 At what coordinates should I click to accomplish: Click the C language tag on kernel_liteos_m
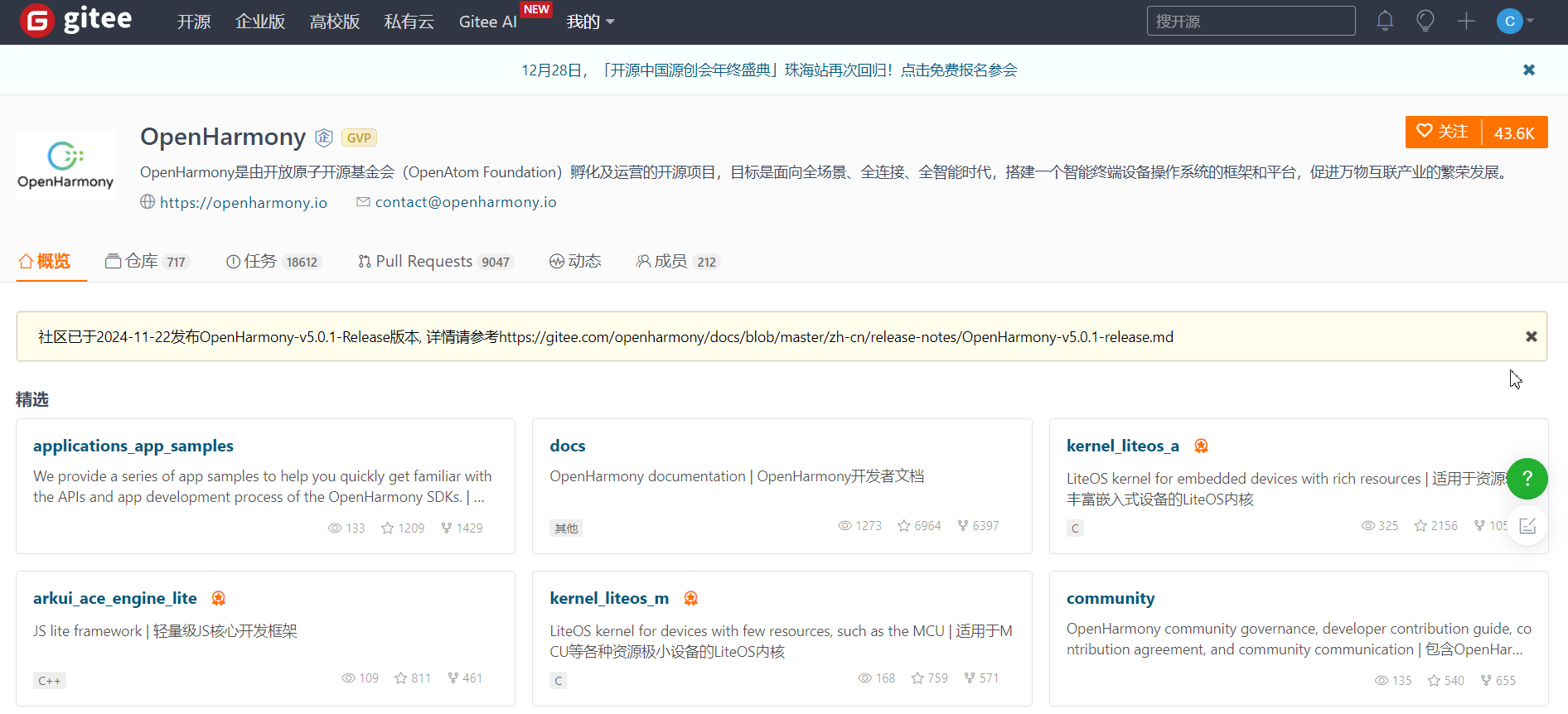pyautogui.click(x=559, y=681)
